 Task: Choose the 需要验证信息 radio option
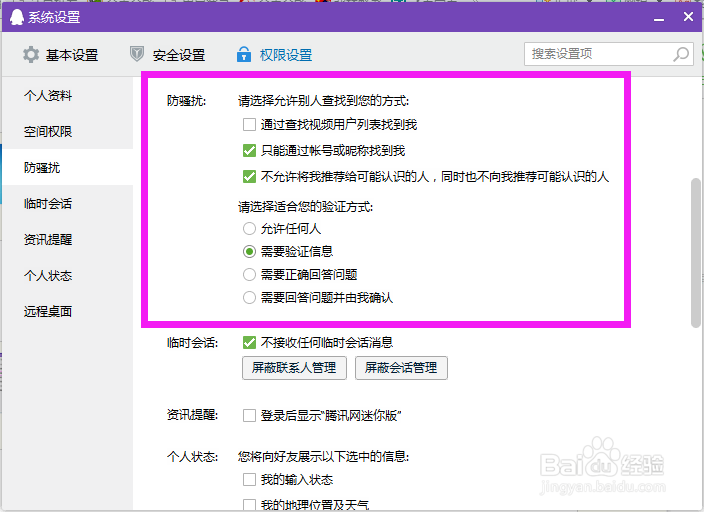(x=249, y=252)
